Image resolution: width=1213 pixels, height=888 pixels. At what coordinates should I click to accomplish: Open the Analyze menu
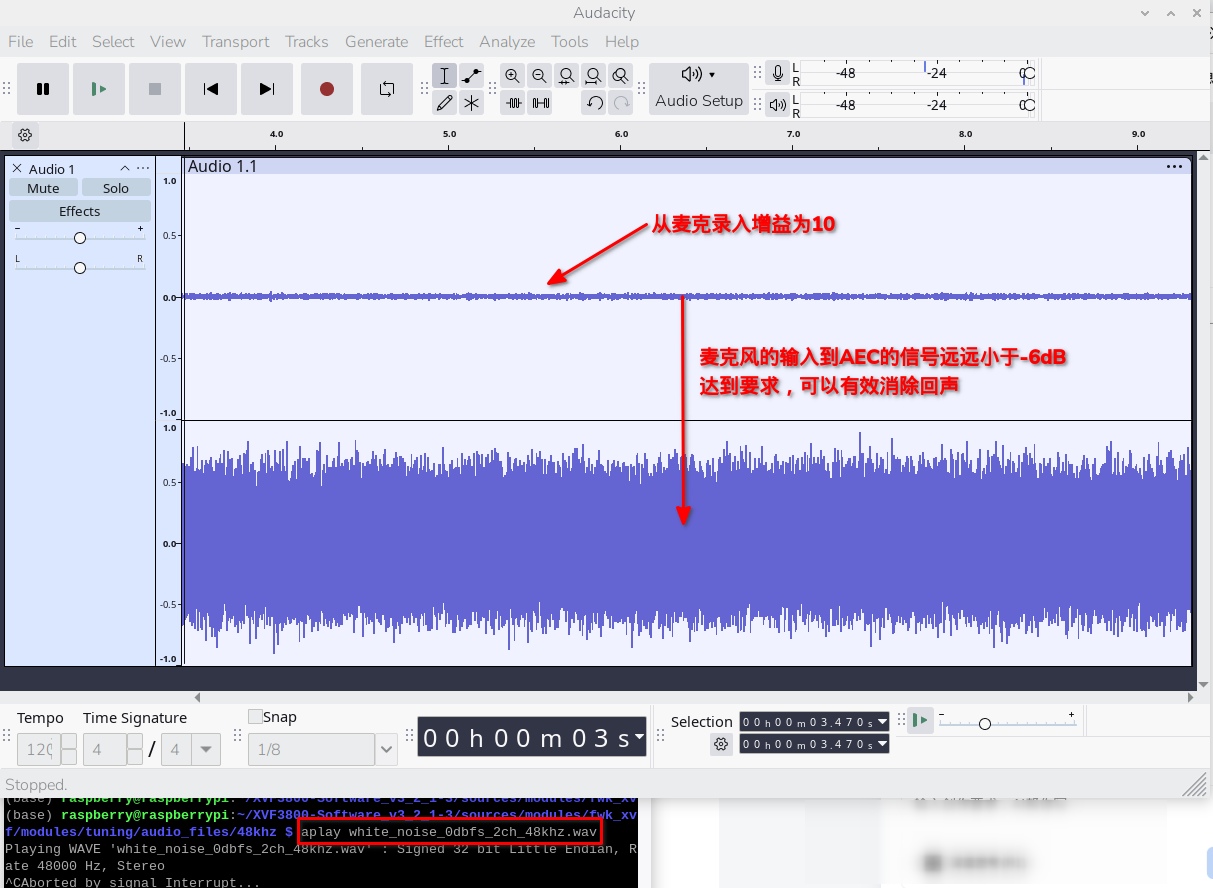coord(507,41)
